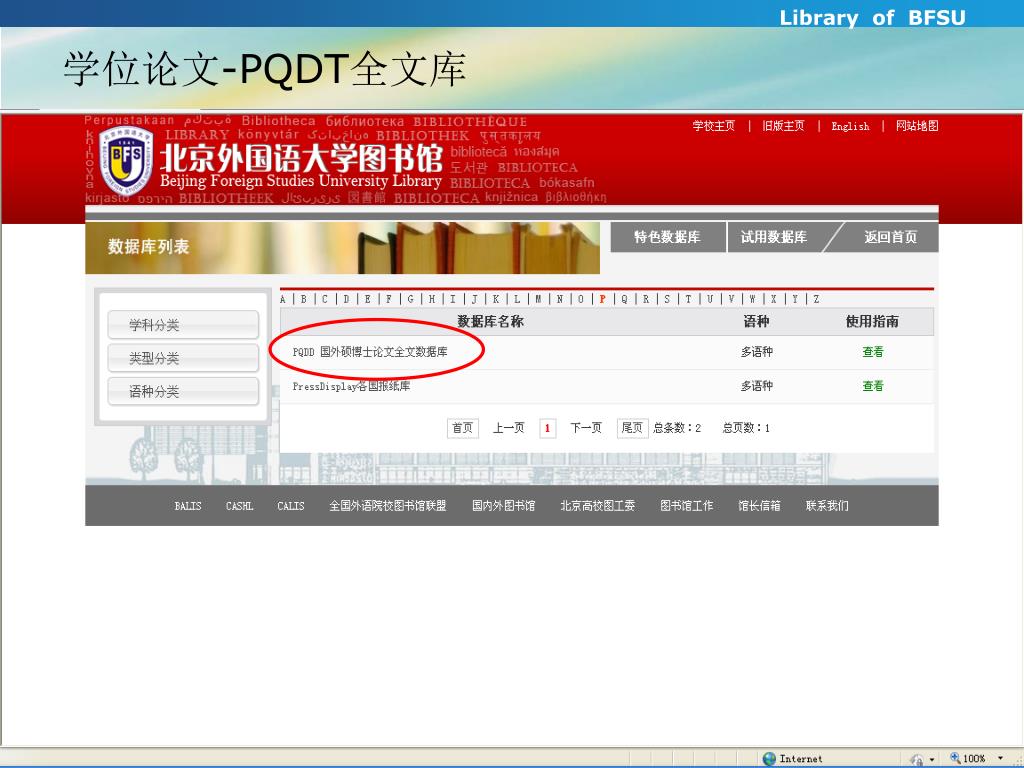Click the 数据库列表 banner image
Viewport: 1024px width, 768px height.
pos(342,248)
